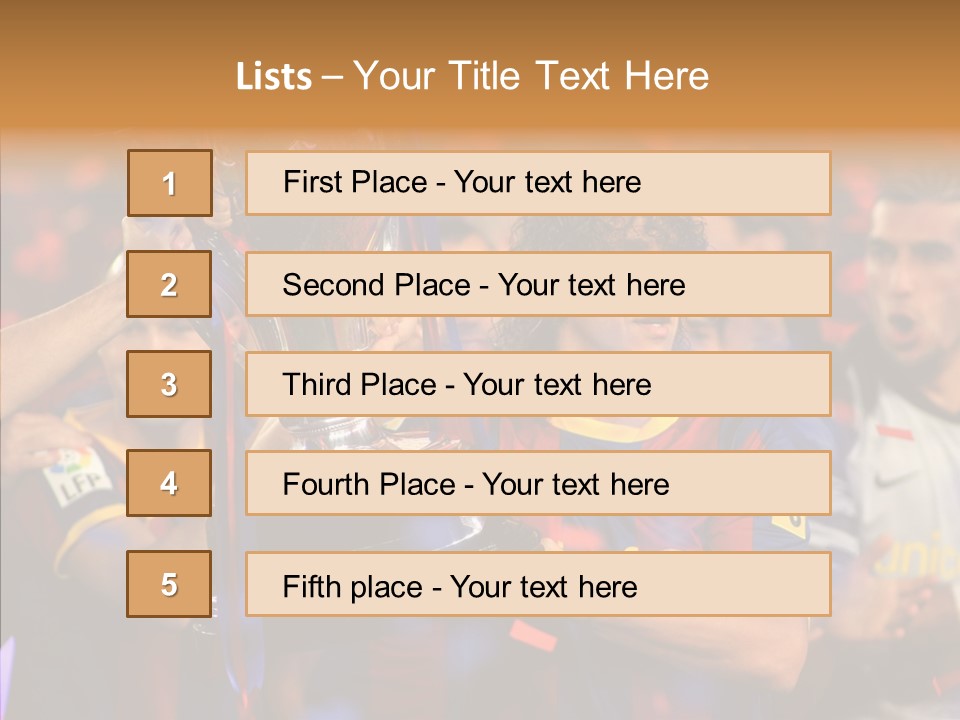Image resolution: width=960 pixels, height=720 pixels.
Task: Click the word Lists in title
Action: [x=274, y=77]
